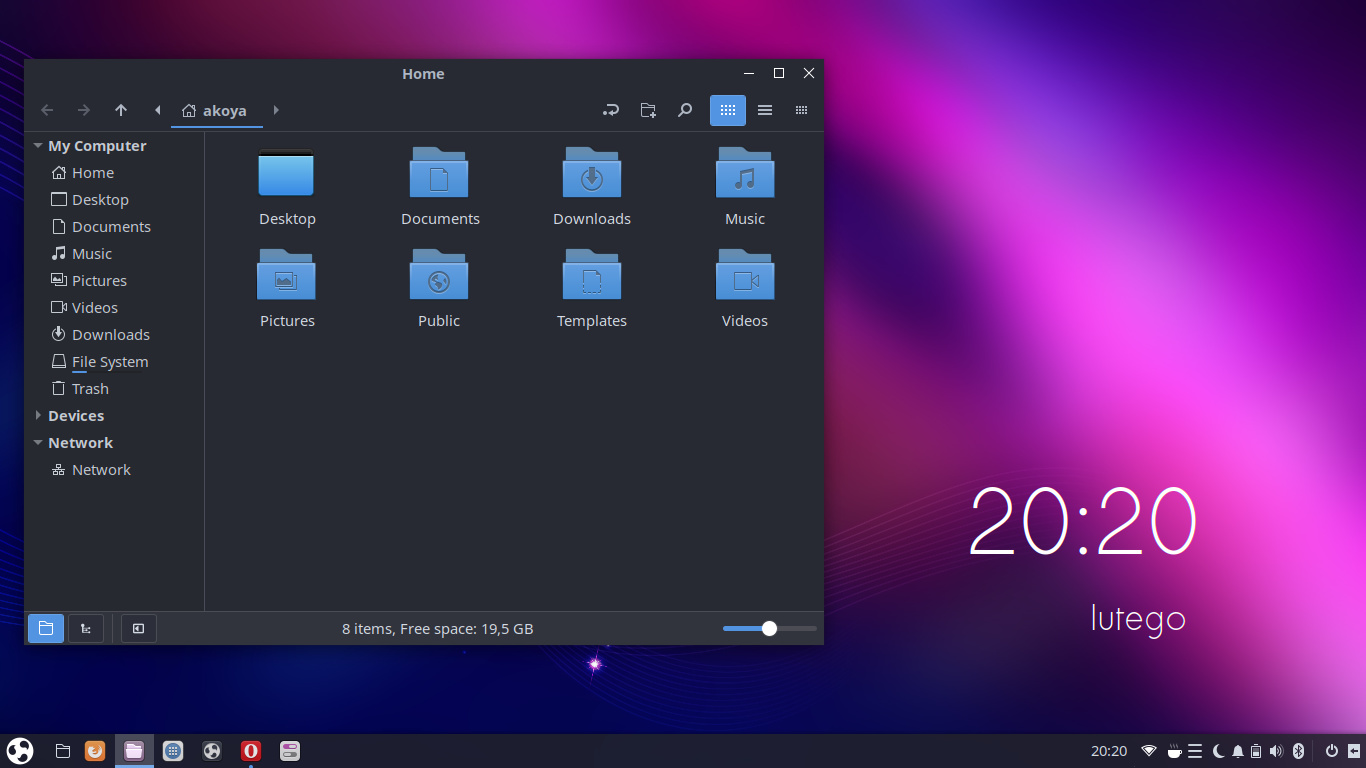Go back using the back navigation arrow
Viewport: 1366px width, 768px height.
47,110
